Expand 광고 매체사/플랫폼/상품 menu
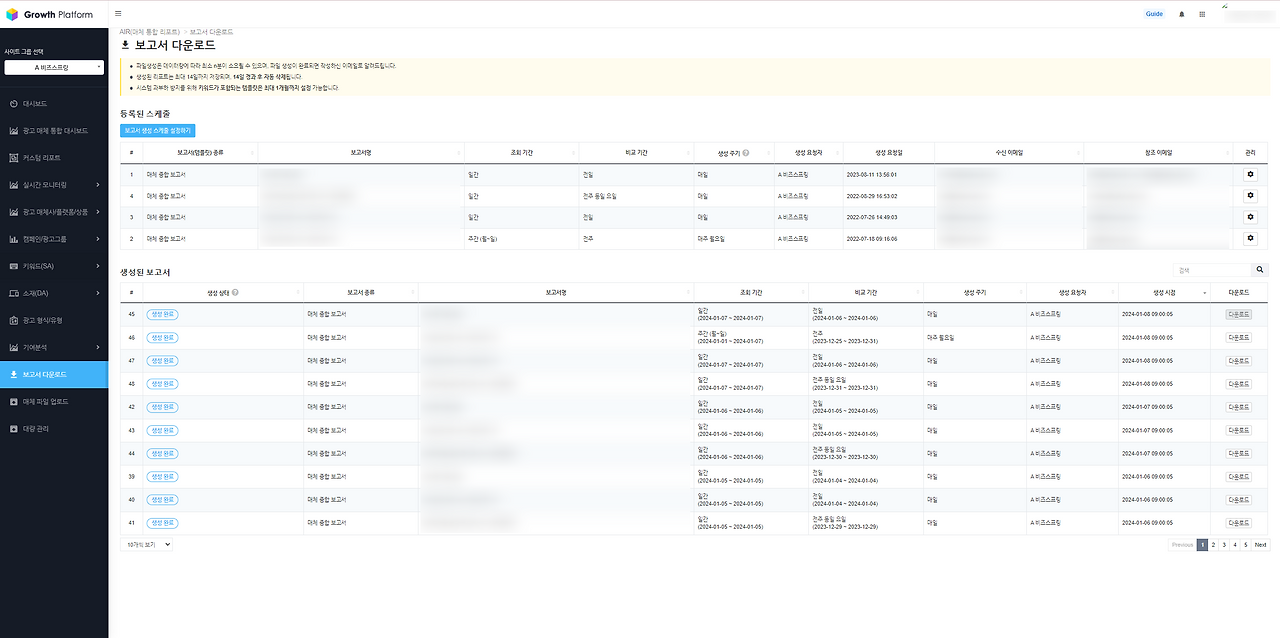 [x=54, y=211]
